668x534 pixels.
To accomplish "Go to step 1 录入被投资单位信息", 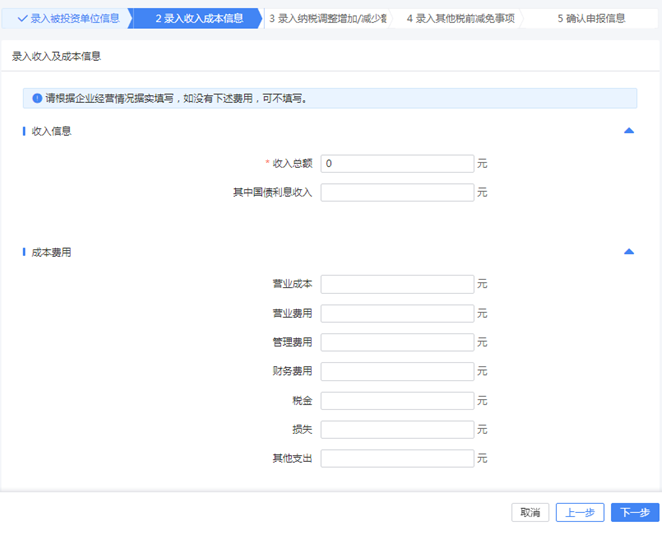I will 68,18.
